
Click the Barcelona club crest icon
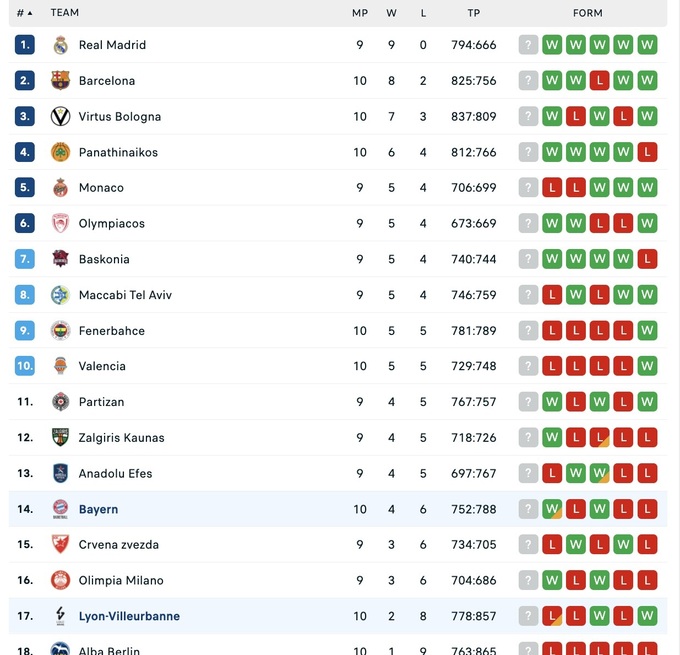coord(60,81)
